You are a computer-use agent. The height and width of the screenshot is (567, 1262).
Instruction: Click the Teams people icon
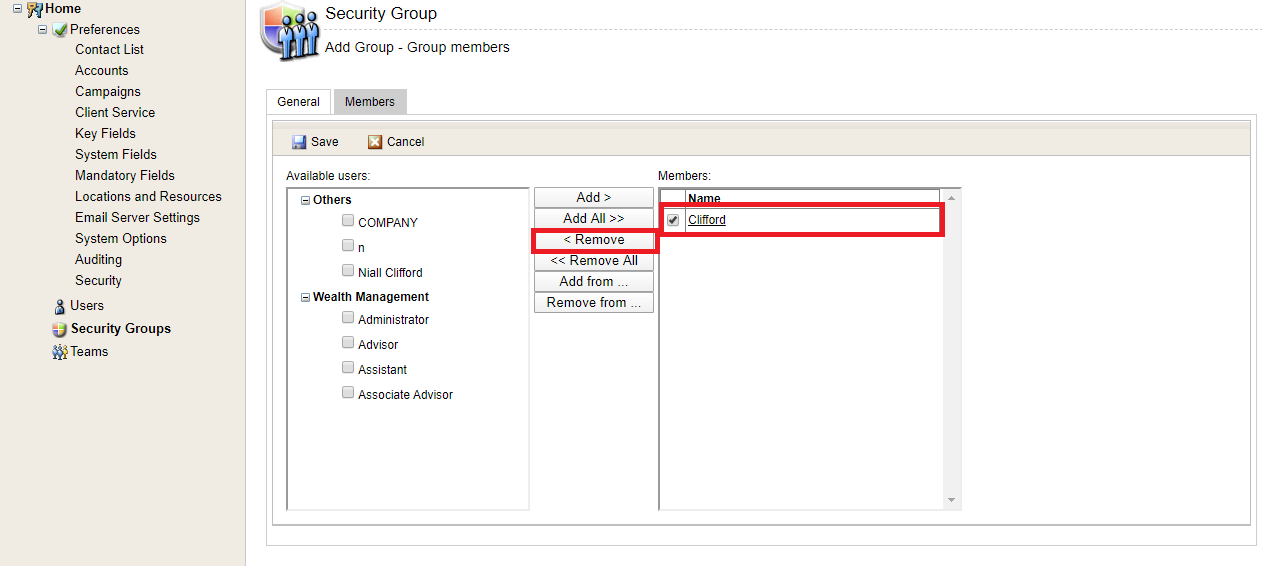pyautogui.click(x=60, y=352)
